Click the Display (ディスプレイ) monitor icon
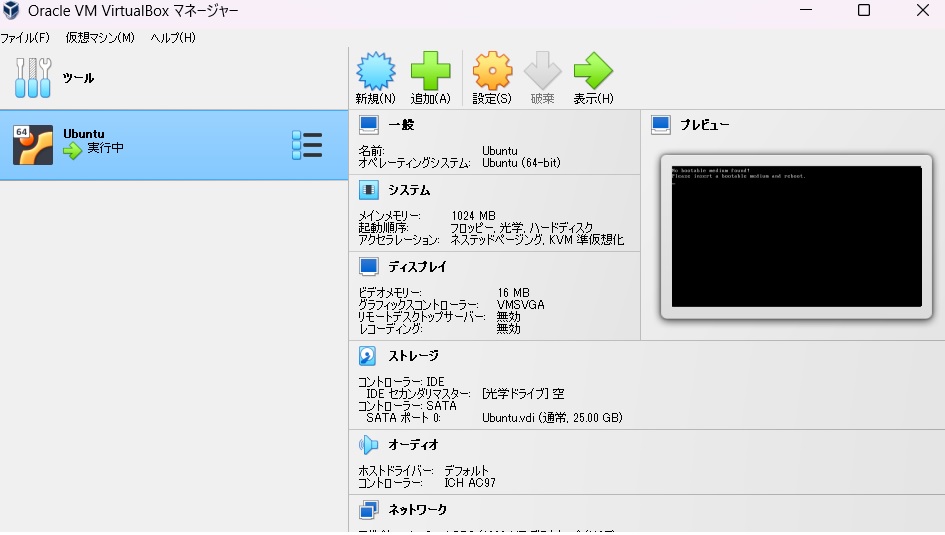945x535 pixels. (x=369, y=266)
